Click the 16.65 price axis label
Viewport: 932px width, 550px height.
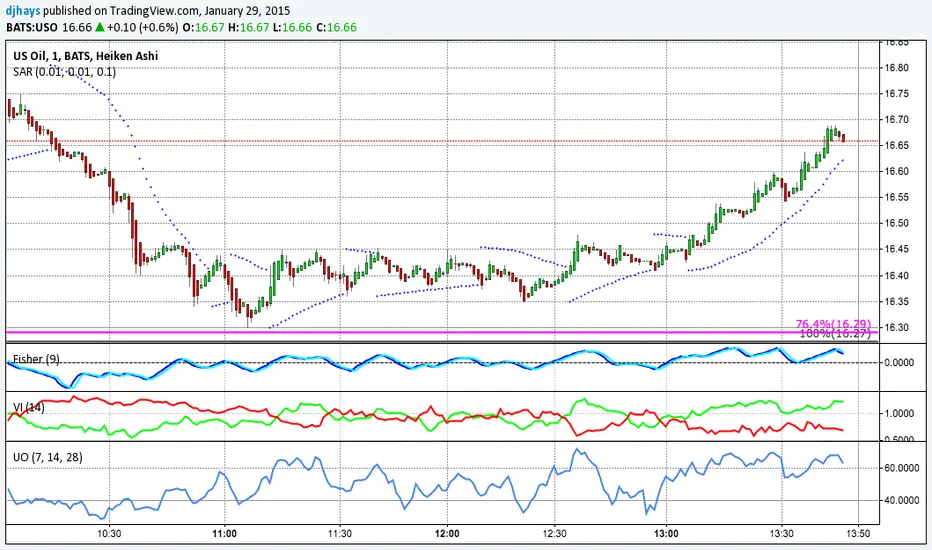896,145
